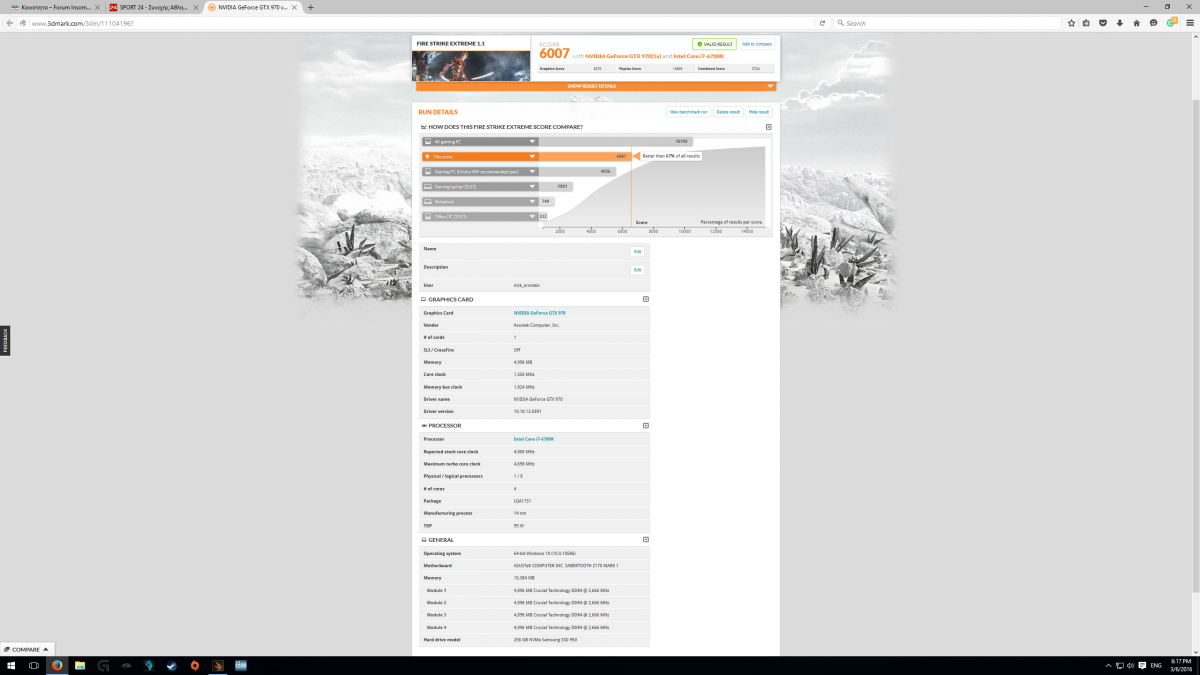Open Task View on the taskbar
The width and height of the screenshot is (1200, 675).
(34, 665)
